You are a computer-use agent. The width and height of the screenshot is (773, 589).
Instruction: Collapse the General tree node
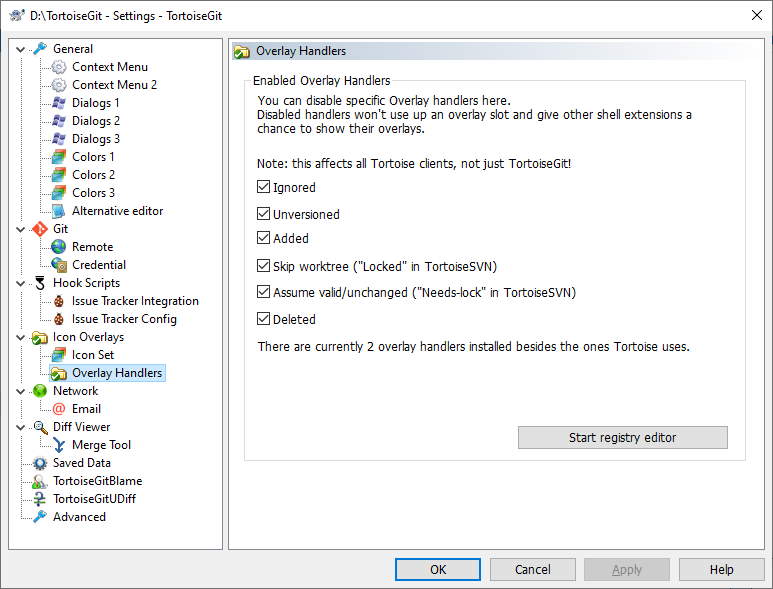pos(21,49)
